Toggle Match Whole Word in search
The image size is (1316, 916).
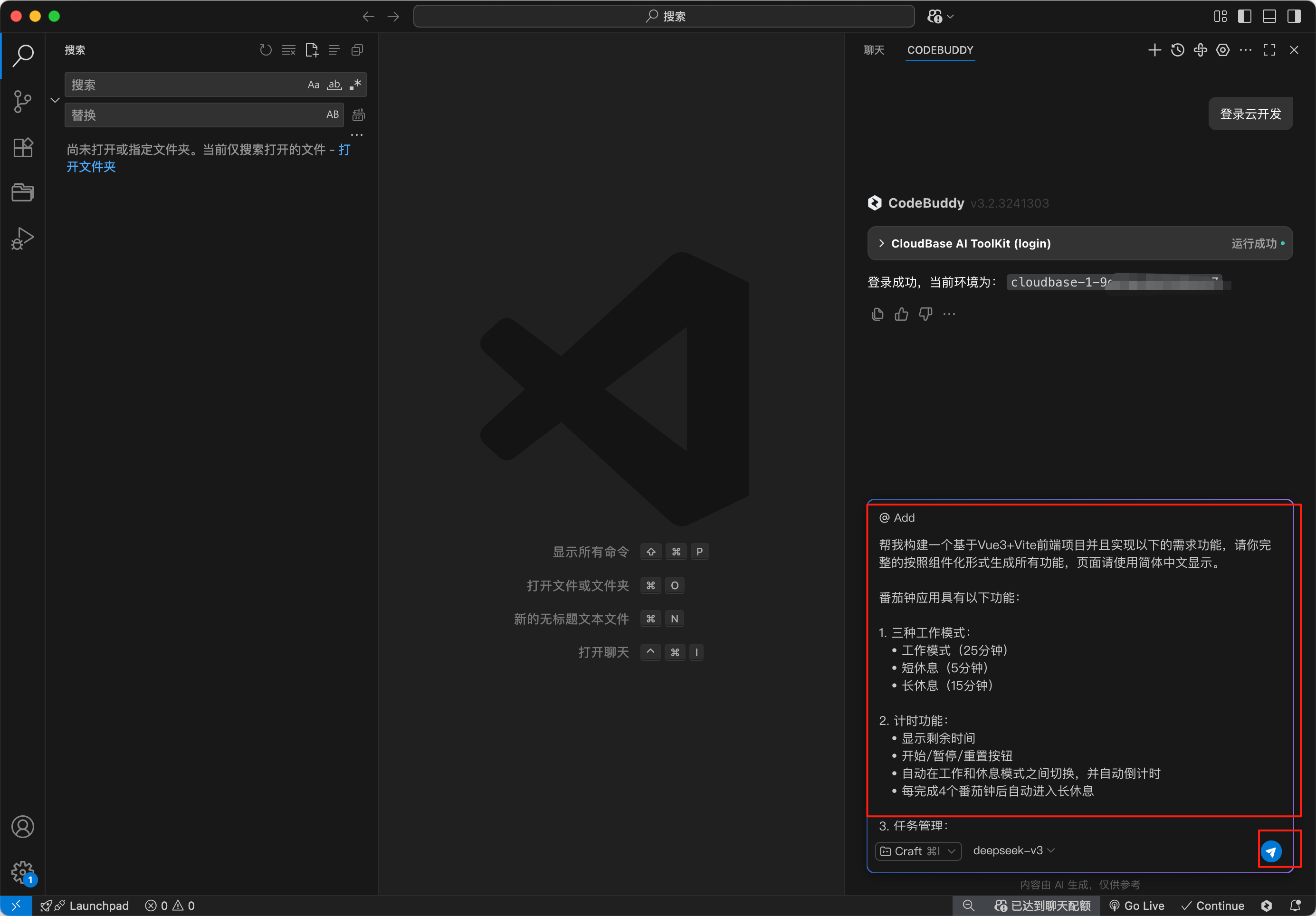334,85
